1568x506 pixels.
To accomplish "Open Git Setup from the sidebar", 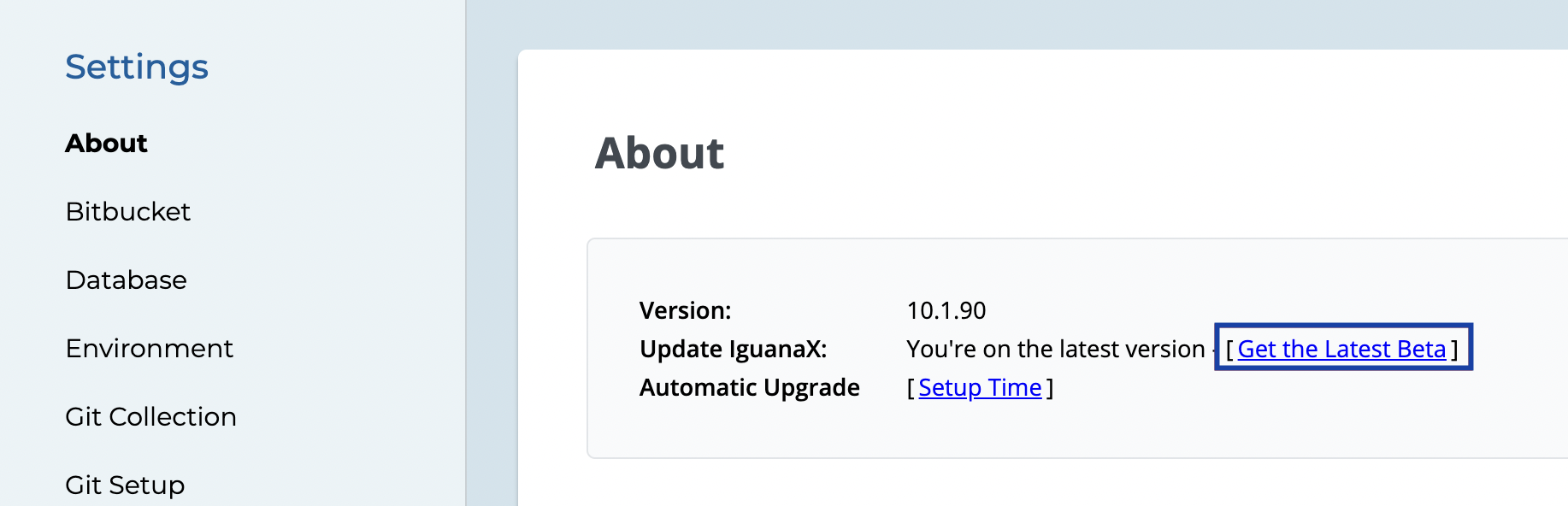I will pyautogui.click(x=125, y=485).
